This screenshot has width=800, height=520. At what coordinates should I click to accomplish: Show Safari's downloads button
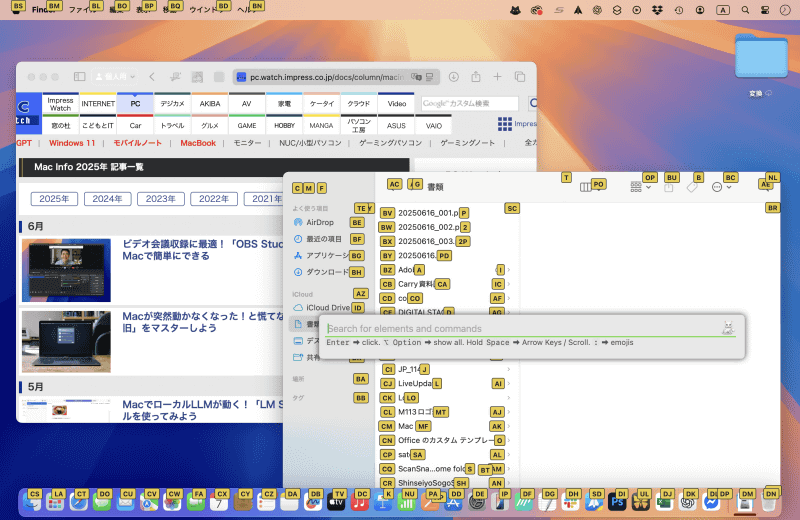[454, 77]
